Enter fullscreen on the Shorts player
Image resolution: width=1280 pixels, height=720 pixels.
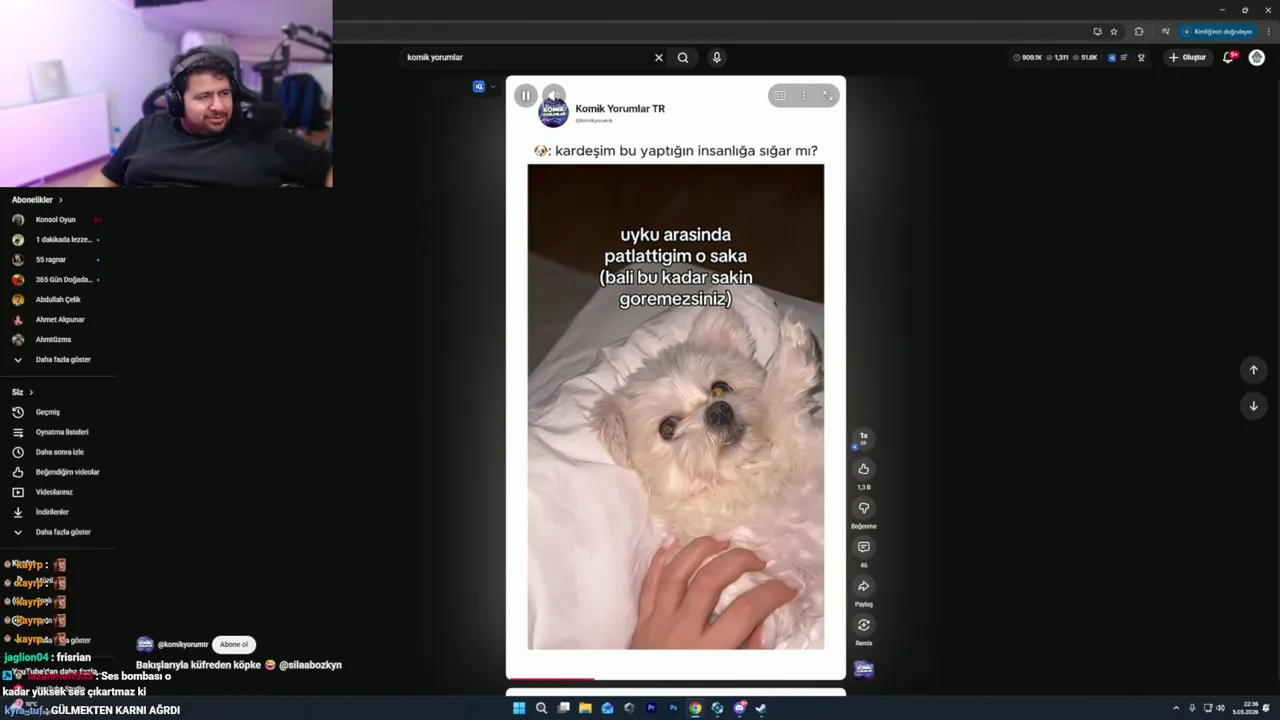click(x=828, y=96)
